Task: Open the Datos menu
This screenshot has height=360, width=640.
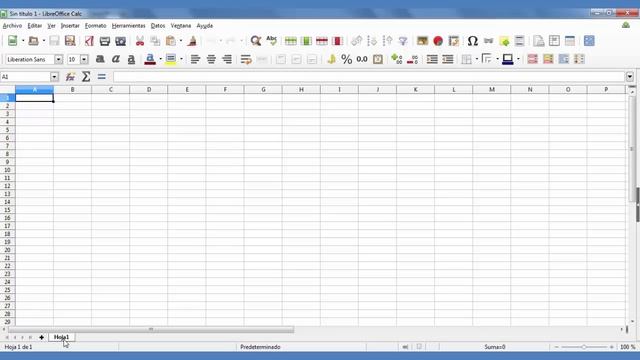Action: pyautogui.click(x=158, y=26)
